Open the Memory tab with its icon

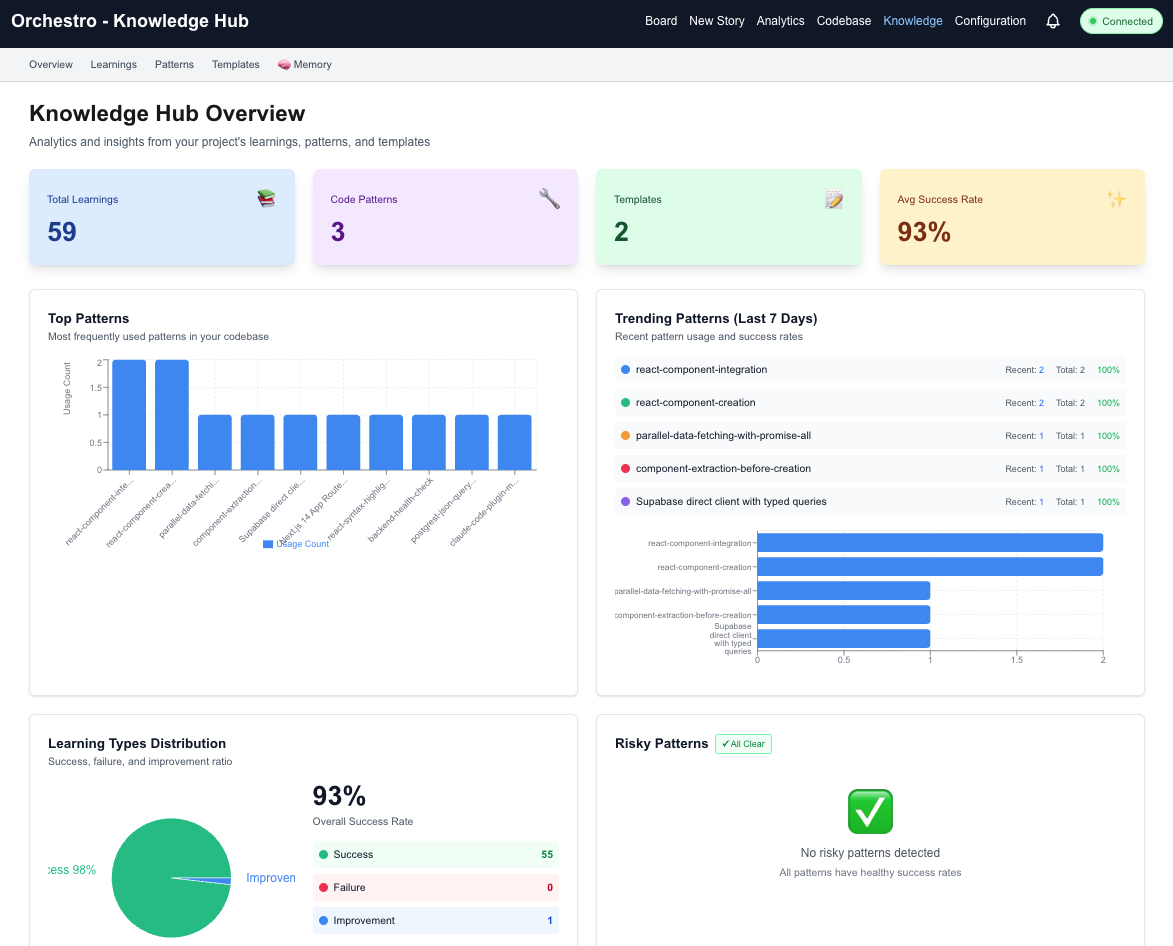304,64
